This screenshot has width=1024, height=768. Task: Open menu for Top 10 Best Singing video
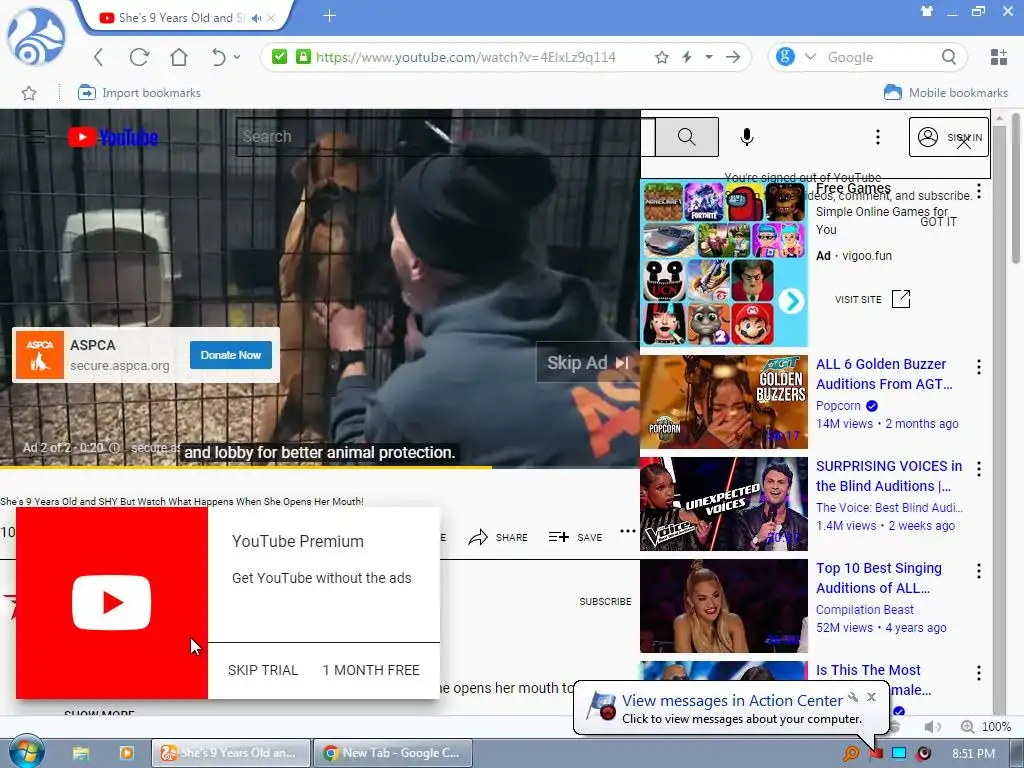(x=978, y=571)
